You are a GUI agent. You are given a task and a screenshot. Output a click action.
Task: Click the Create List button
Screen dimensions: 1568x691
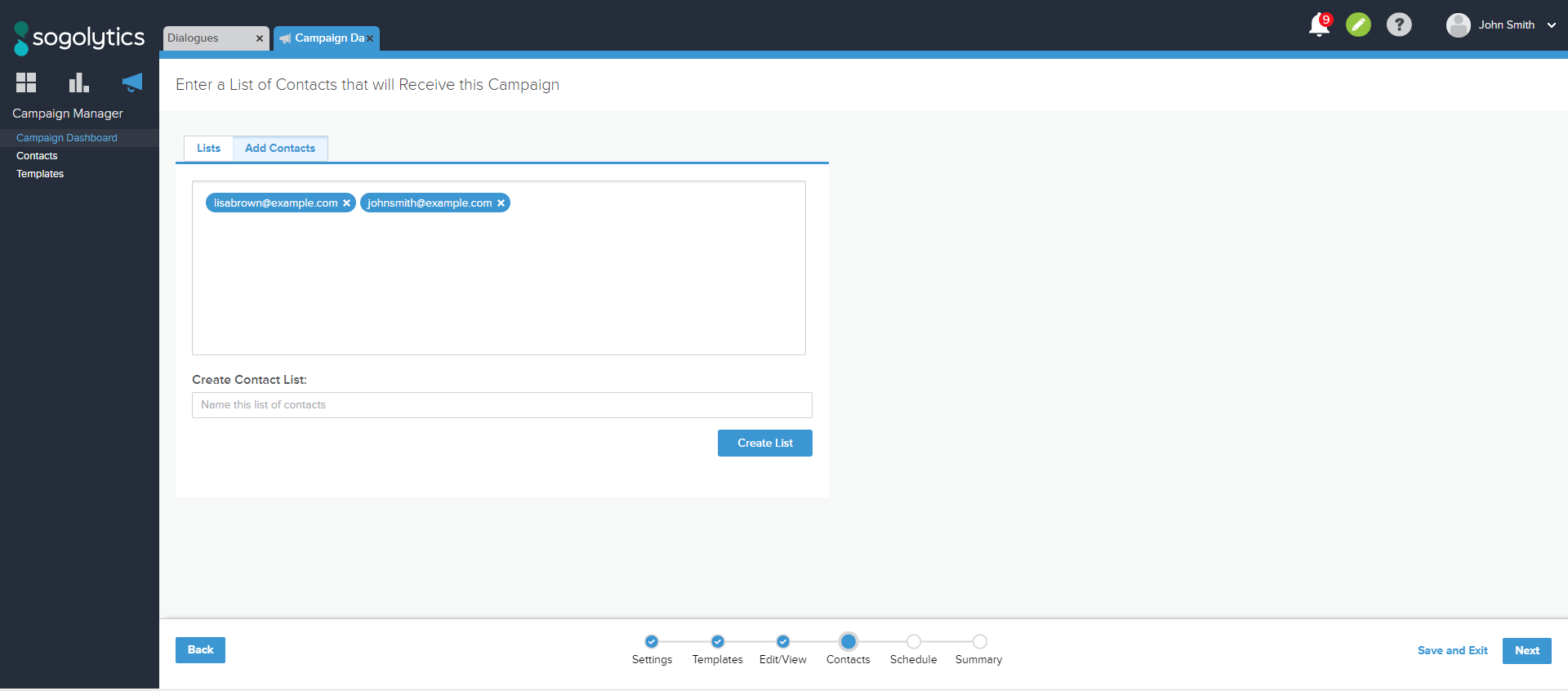point(764,444)
